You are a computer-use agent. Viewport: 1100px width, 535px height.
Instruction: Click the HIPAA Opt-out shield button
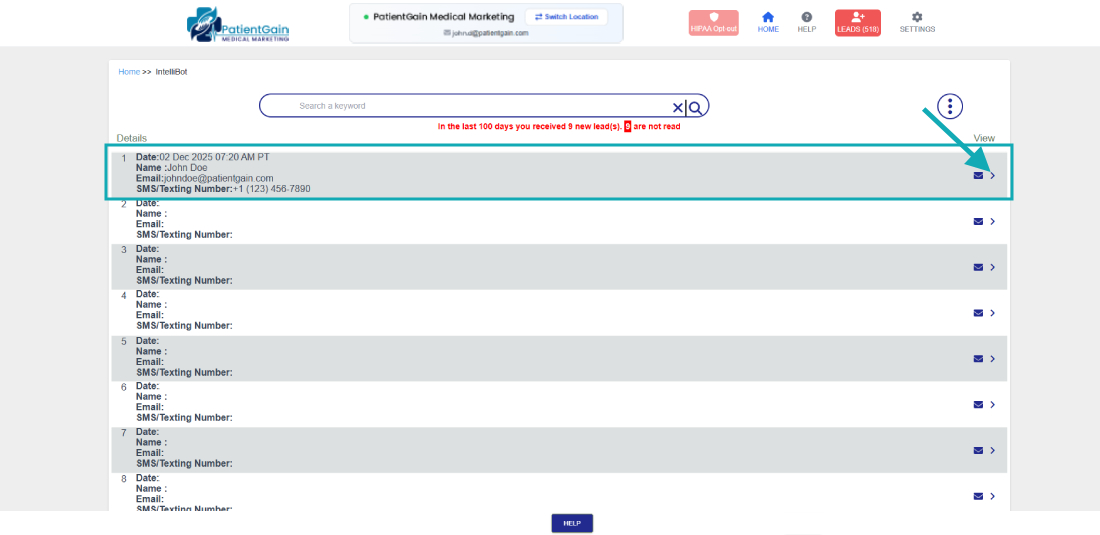point(713,22)
